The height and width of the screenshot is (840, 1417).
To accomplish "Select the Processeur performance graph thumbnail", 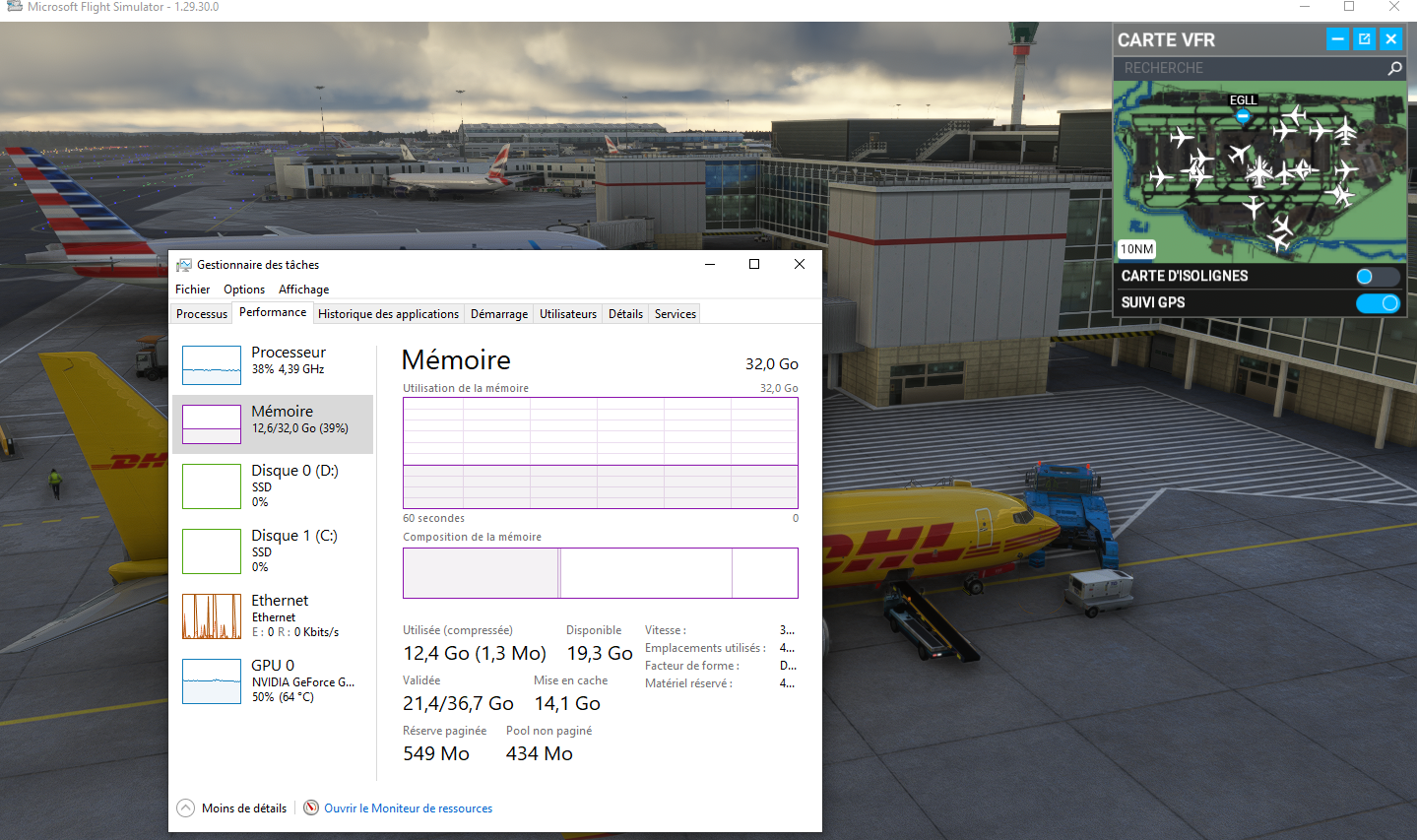I will (x=212, y=365).
